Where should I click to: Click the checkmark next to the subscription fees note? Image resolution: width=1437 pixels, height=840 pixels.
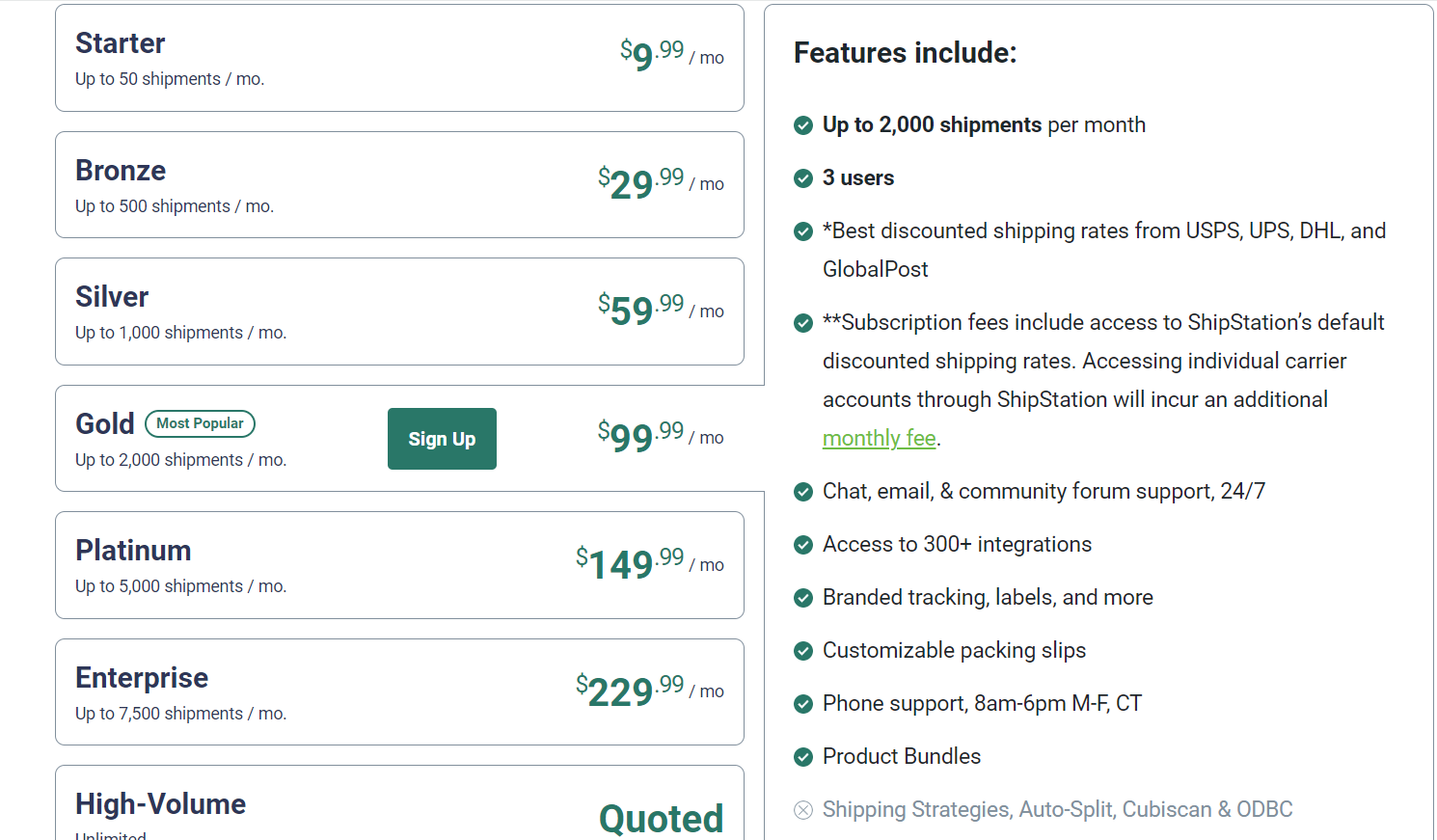tap(803, 323)
